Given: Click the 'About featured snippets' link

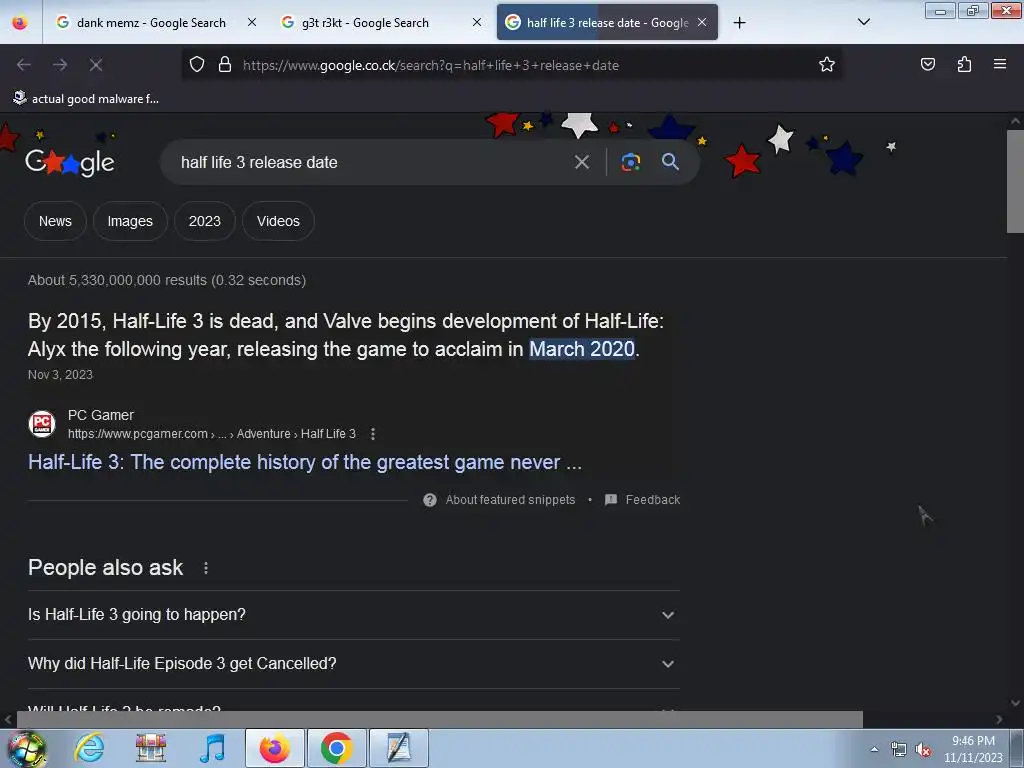Looking at the screenshot, I should point(510,500).
